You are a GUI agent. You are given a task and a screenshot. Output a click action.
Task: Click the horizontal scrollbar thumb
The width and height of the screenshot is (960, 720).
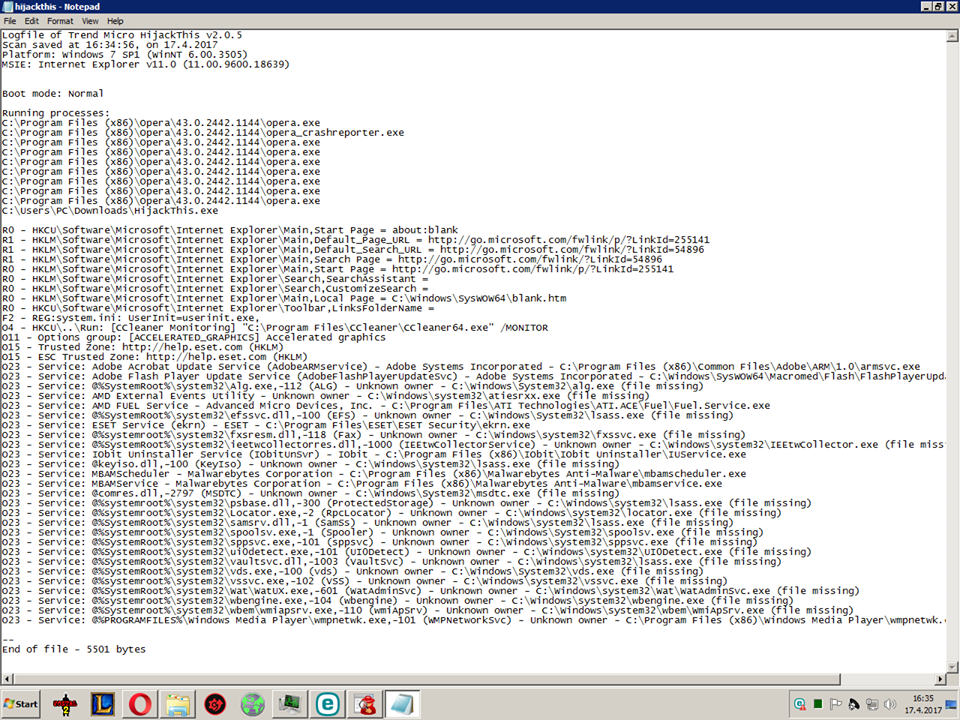click(427, 679)
